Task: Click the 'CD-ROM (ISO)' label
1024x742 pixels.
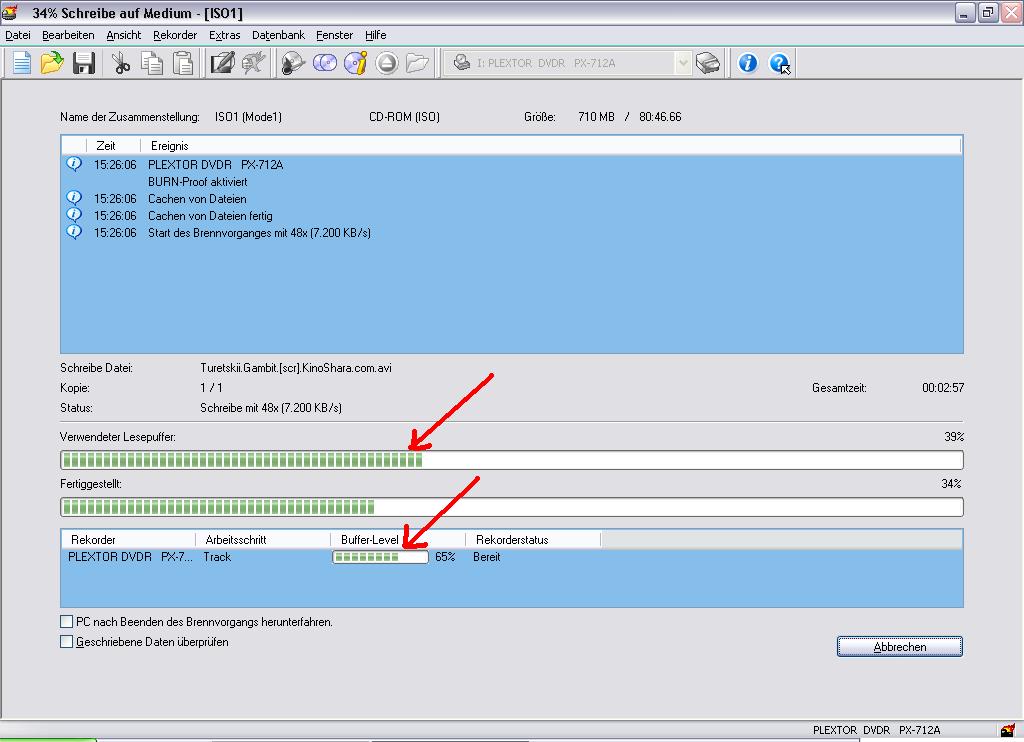Action: (x=404, y=116)
